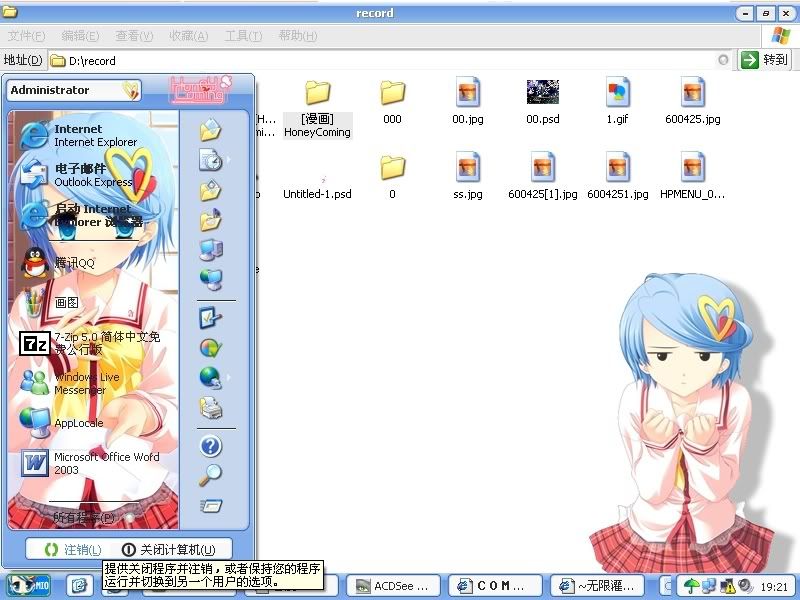Screen dimensions: 800x600
Task: Click 转到 go button
Action: point(764,60)
